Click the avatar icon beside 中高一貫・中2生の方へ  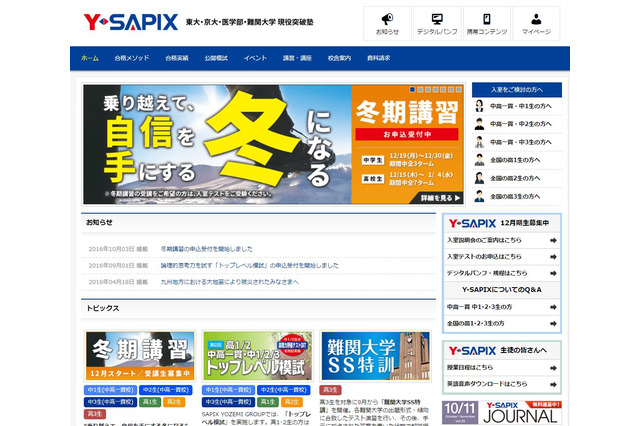tap(479, 124)
